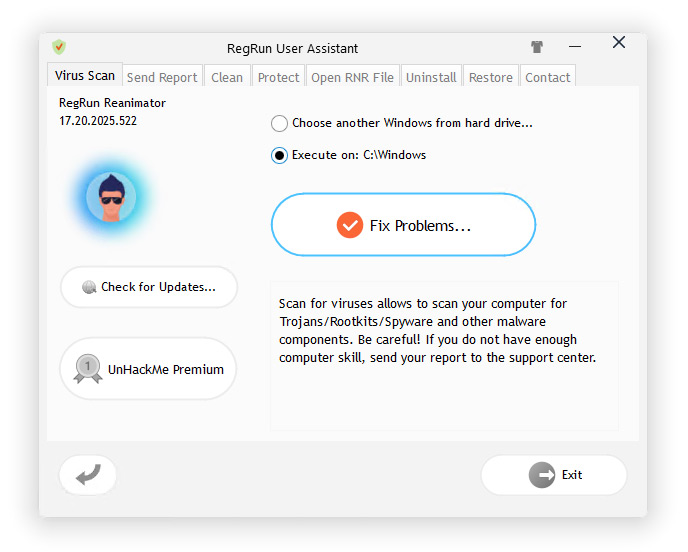Open the Uninstall tab
Image resolution: width=688 pixels, height=552 pixels.
pyautogui.click(x=431, y=77)
